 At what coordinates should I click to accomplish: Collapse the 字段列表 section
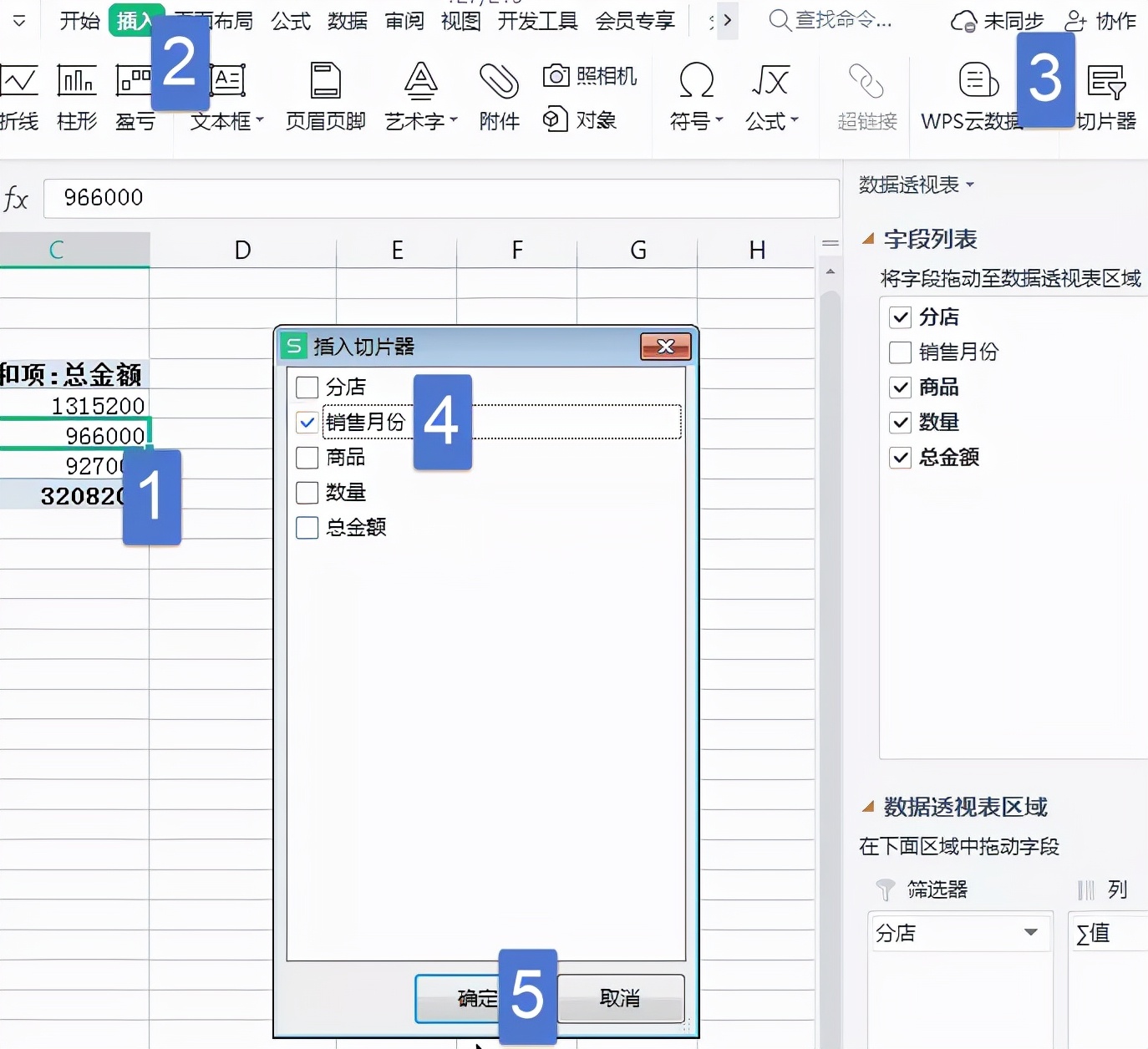pos(868,240)
